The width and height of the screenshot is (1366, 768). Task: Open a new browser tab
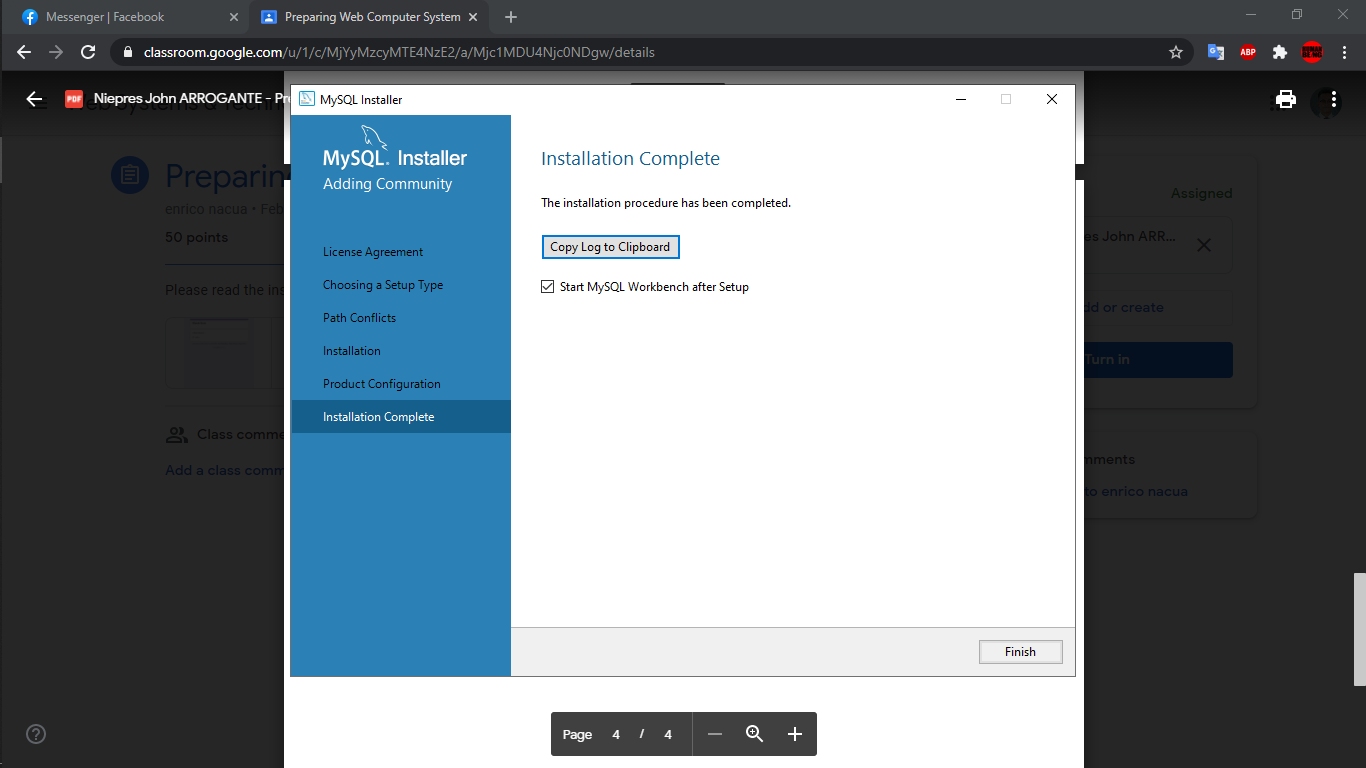[511, 17]
